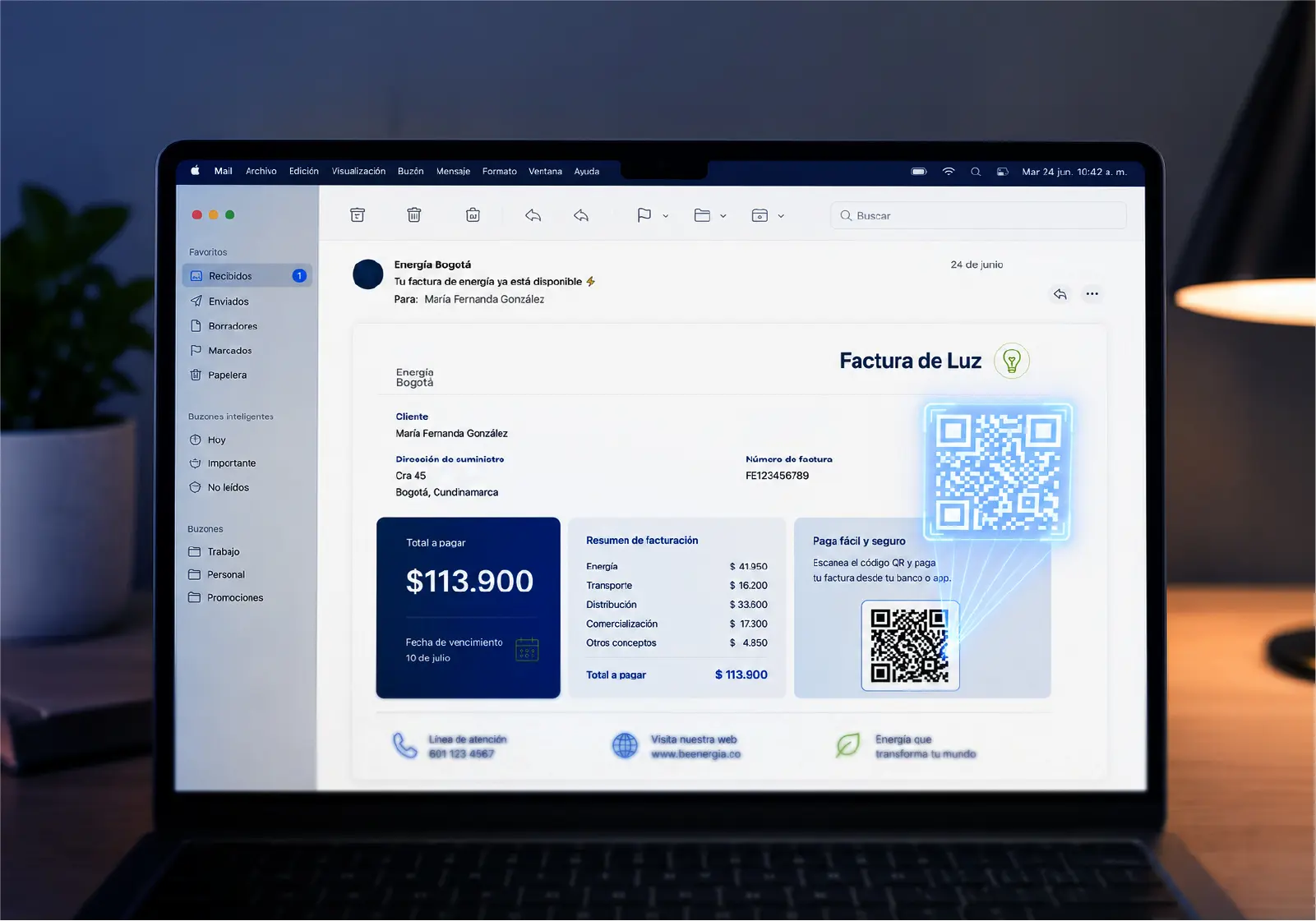Click the lightbulb icon beside Factura de Luz
Screen dimensions: 1316x921
click(1012, 361)
